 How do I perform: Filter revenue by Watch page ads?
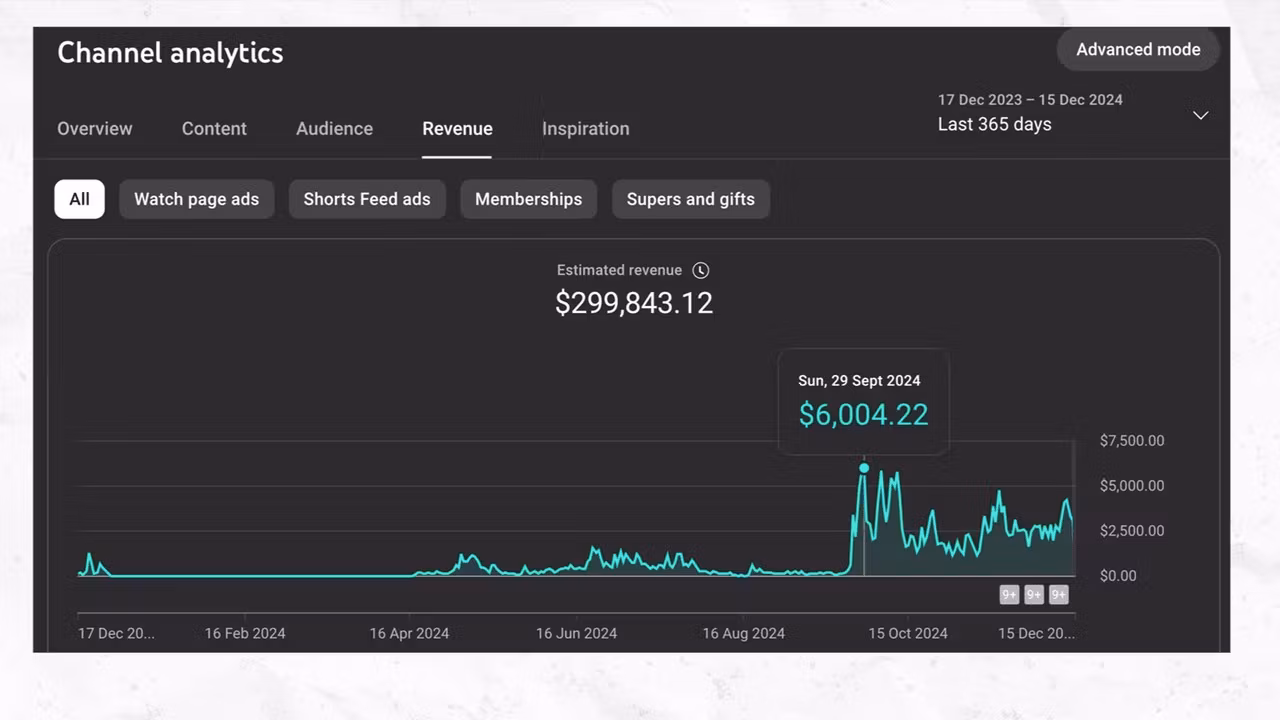click(196, 199)
